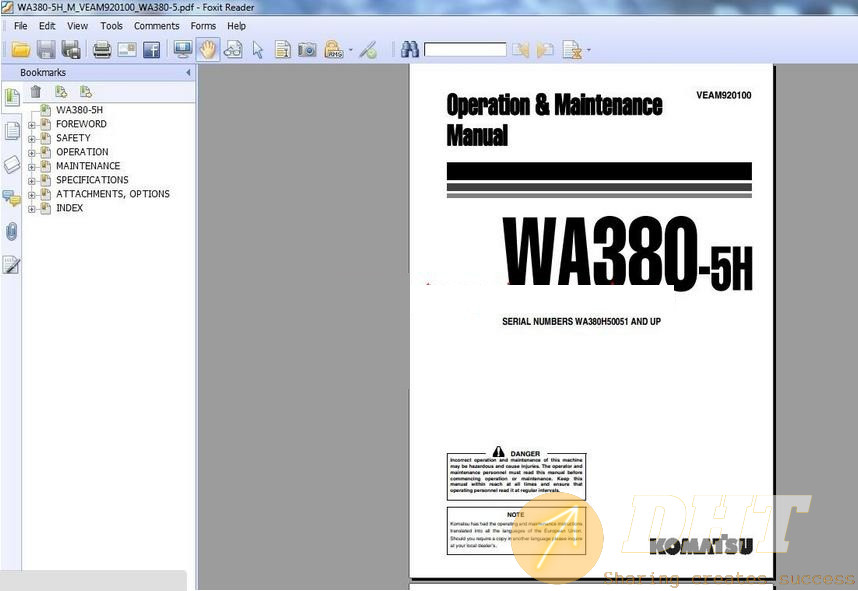The width and height of the screenshot is (858, 591).
Task: Select the arrow Select Annotation tool
Action: click(258, 50)
